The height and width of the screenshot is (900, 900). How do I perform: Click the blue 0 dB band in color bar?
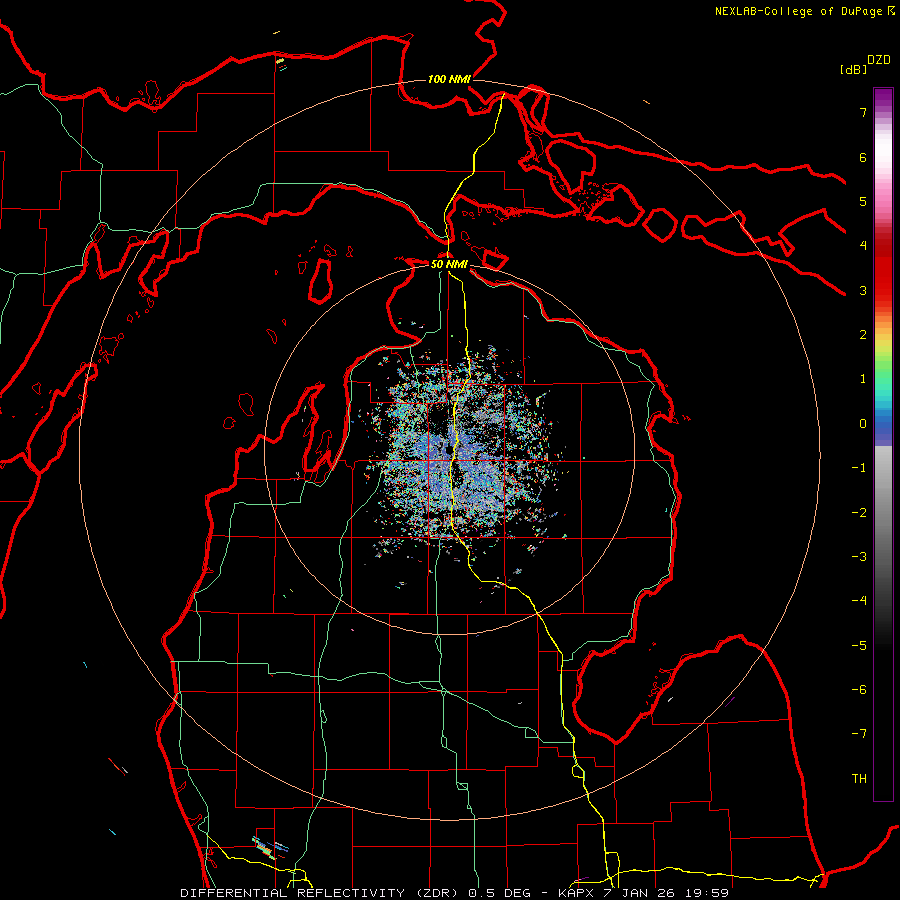883,426
